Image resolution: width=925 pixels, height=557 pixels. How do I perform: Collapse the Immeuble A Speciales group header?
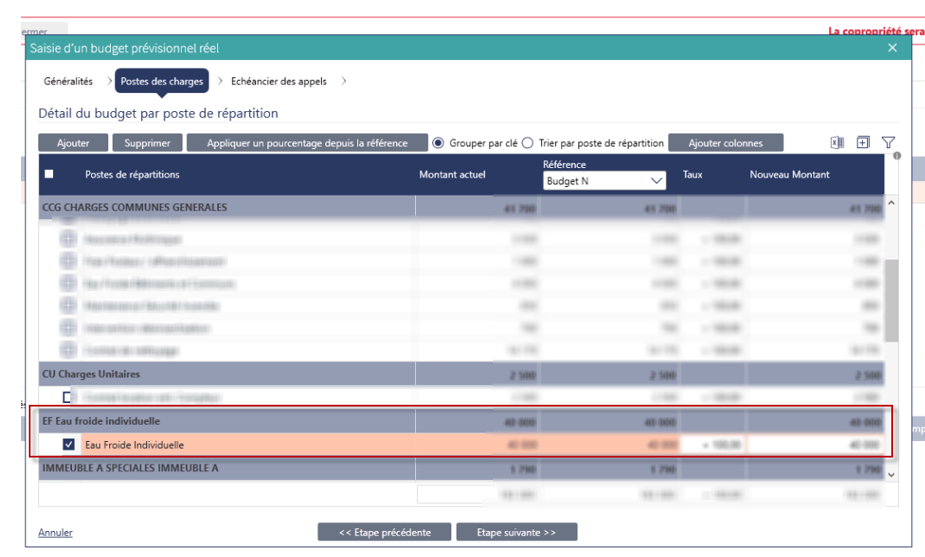tap(130, 467)
